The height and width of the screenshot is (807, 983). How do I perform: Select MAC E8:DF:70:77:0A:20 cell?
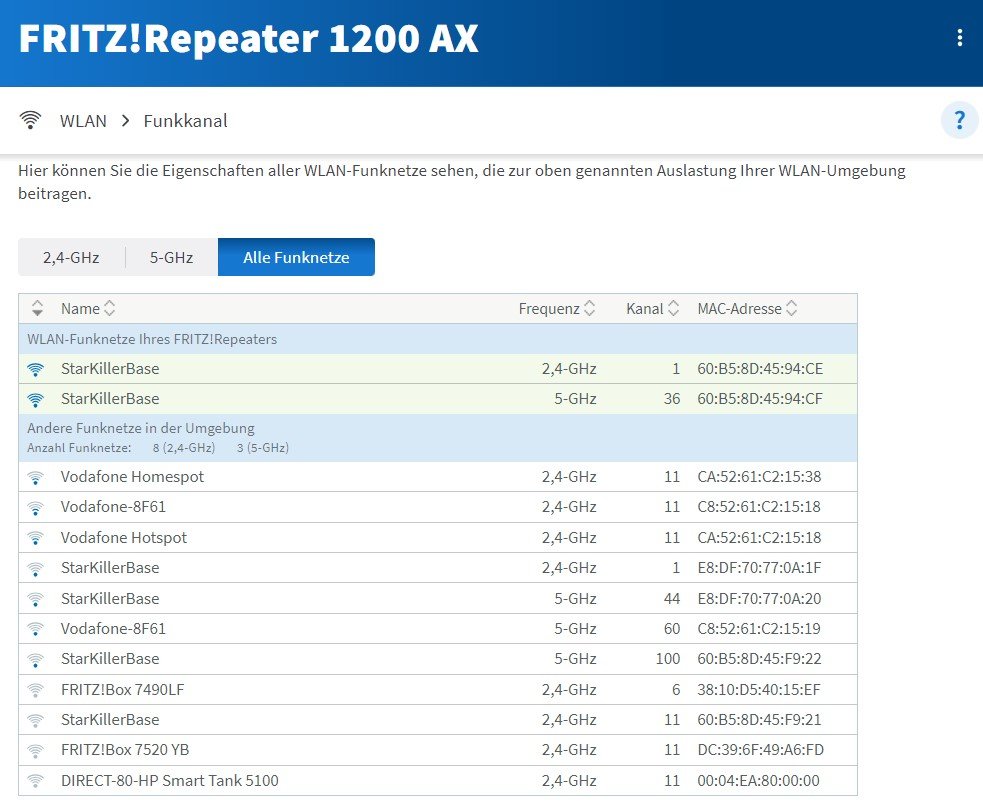(x=759, y=598)
